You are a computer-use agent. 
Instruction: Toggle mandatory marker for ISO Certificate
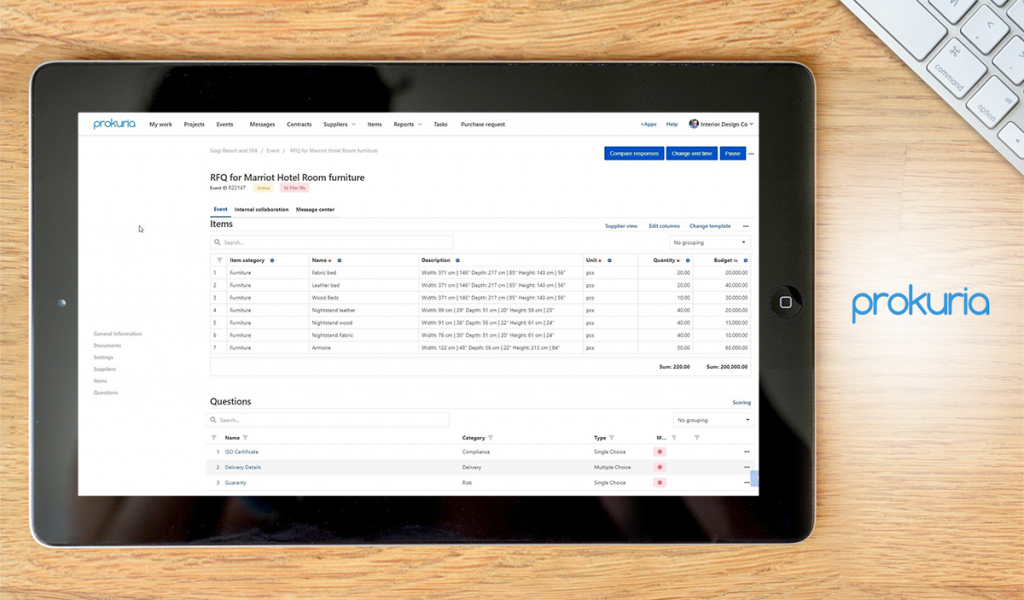coord(659,452)
